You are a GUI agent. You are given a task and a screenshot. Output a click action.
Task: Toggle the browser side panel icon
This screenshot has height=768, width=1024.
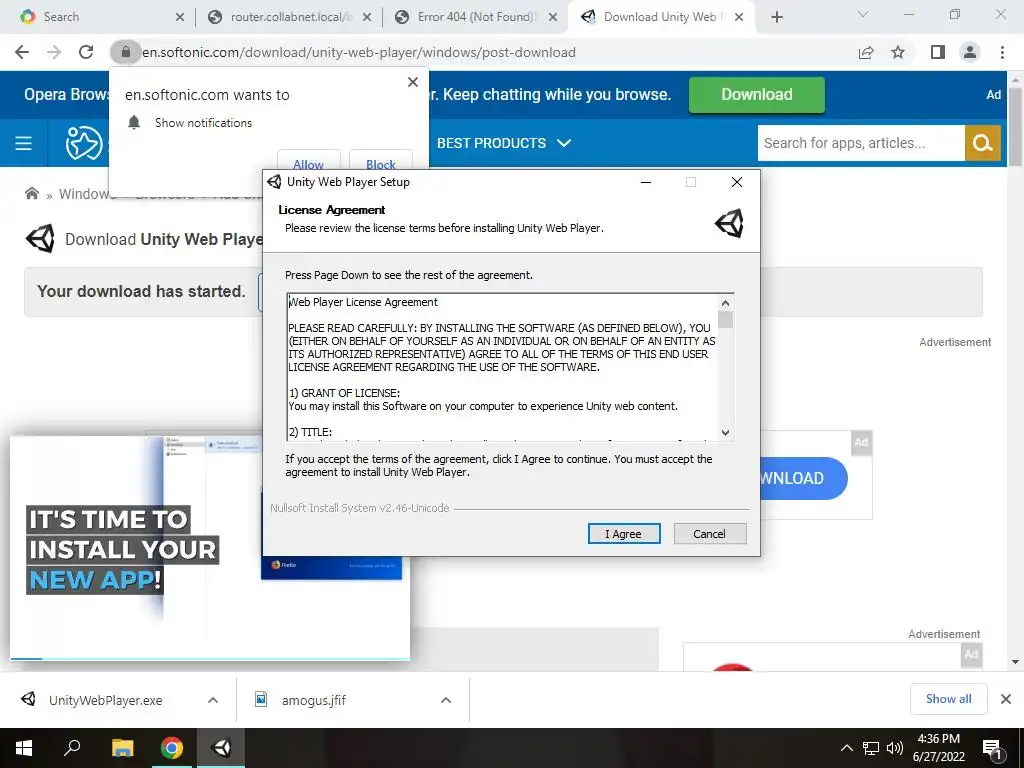coord(938,52)
